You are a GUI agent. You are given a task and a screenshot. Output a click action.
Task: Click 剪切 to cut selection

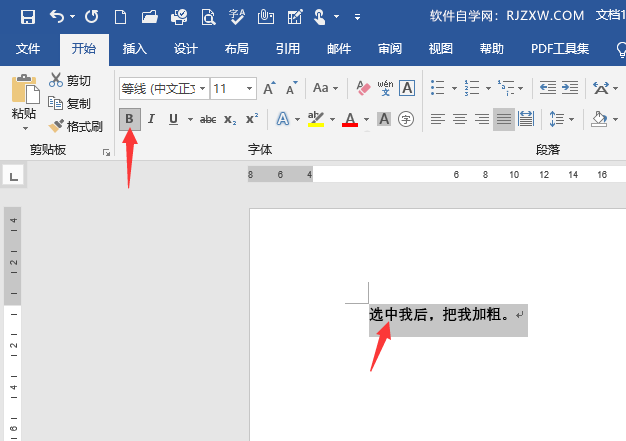(x=70, y=80)
